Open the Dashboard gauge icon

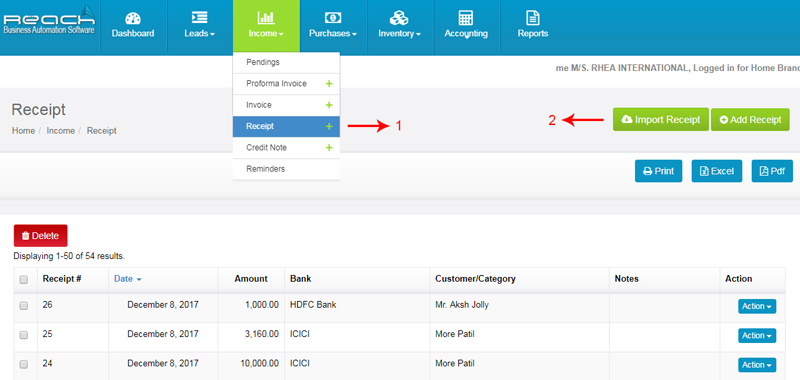click(133, 18)
